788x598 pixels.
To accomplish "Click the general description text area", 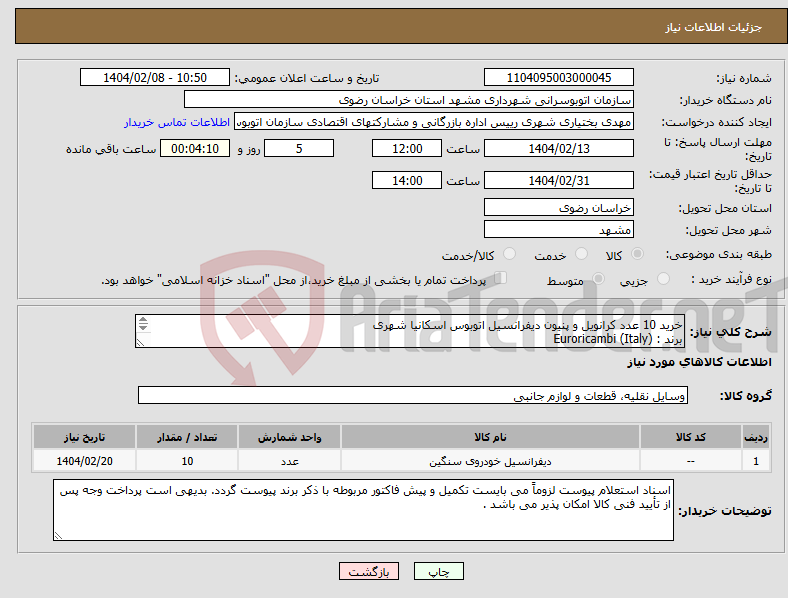I will pos(410,331).
